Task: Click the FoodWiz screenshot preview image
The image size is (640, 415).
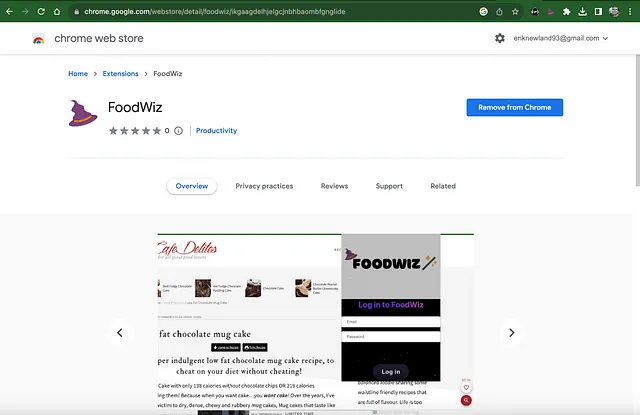Action: 316,324
